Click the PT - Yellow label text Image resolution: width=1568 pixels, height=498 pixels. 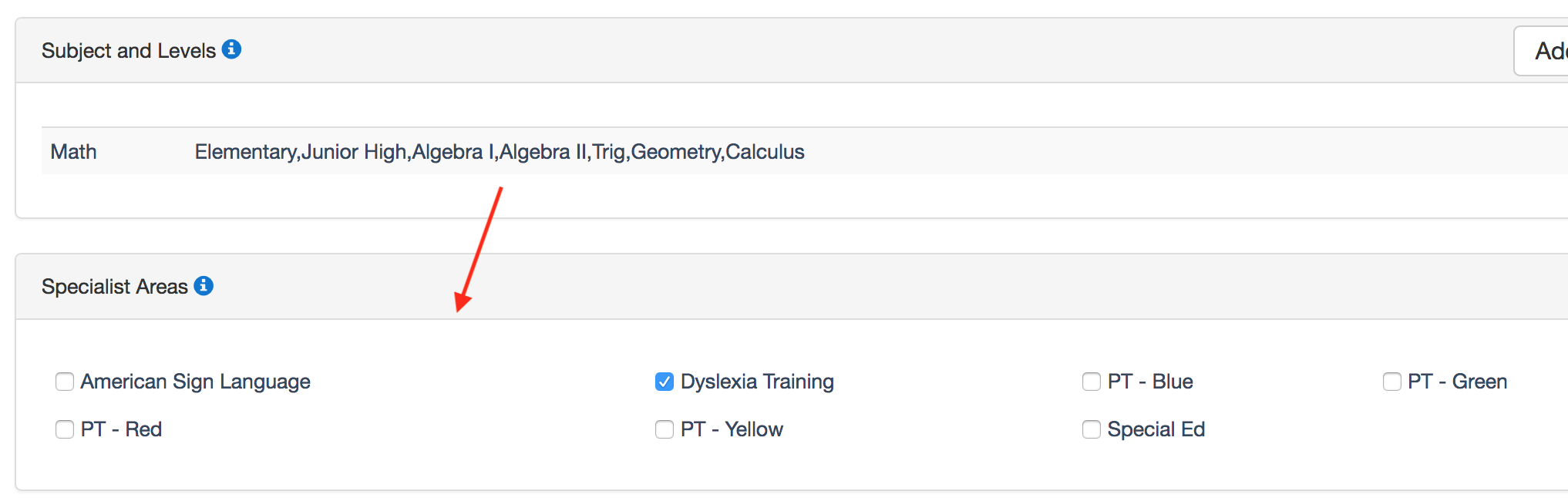(732, 429)
